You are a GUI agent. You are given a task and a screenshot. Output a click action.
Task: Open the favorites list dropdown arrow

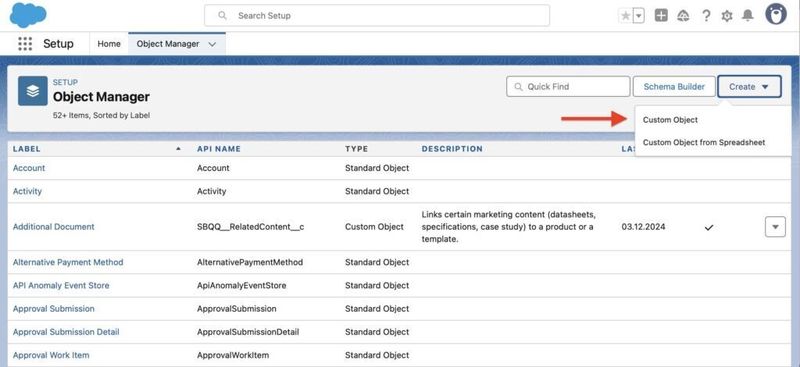[x=638, y=16]
